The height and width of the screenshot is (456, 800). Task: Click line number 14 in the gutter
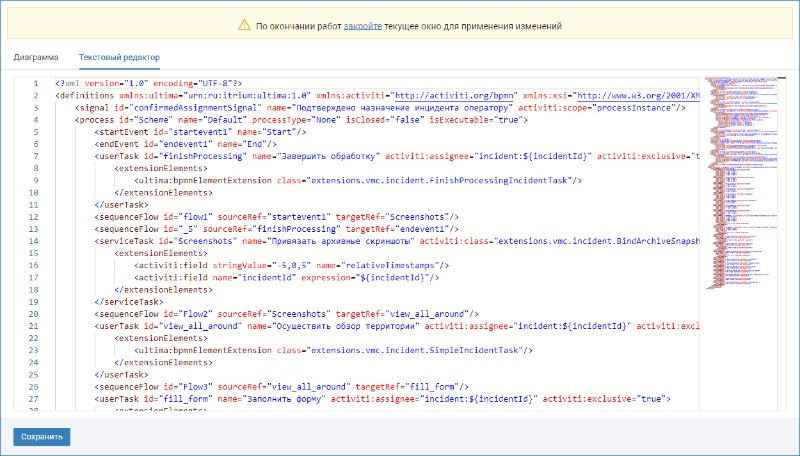pyautogui.click(x=33, y=241)
